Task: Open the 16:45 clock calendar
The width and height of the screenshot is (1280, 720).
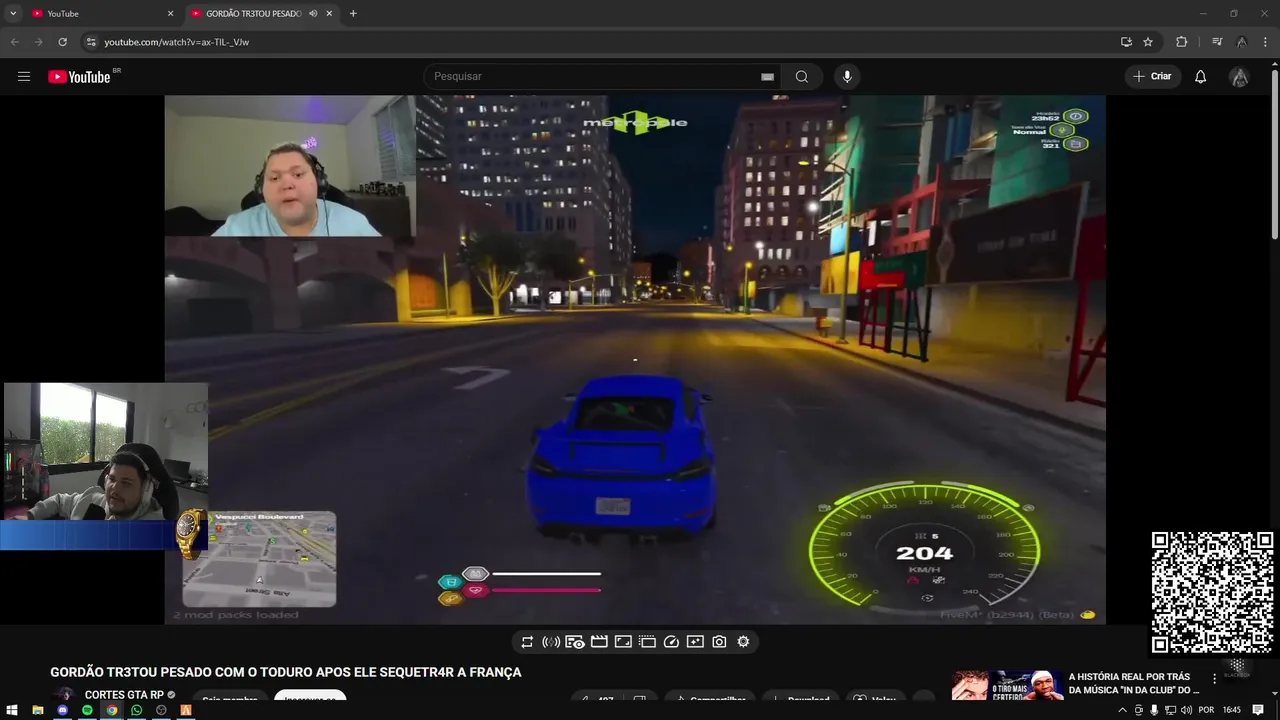Action: 1232,710
